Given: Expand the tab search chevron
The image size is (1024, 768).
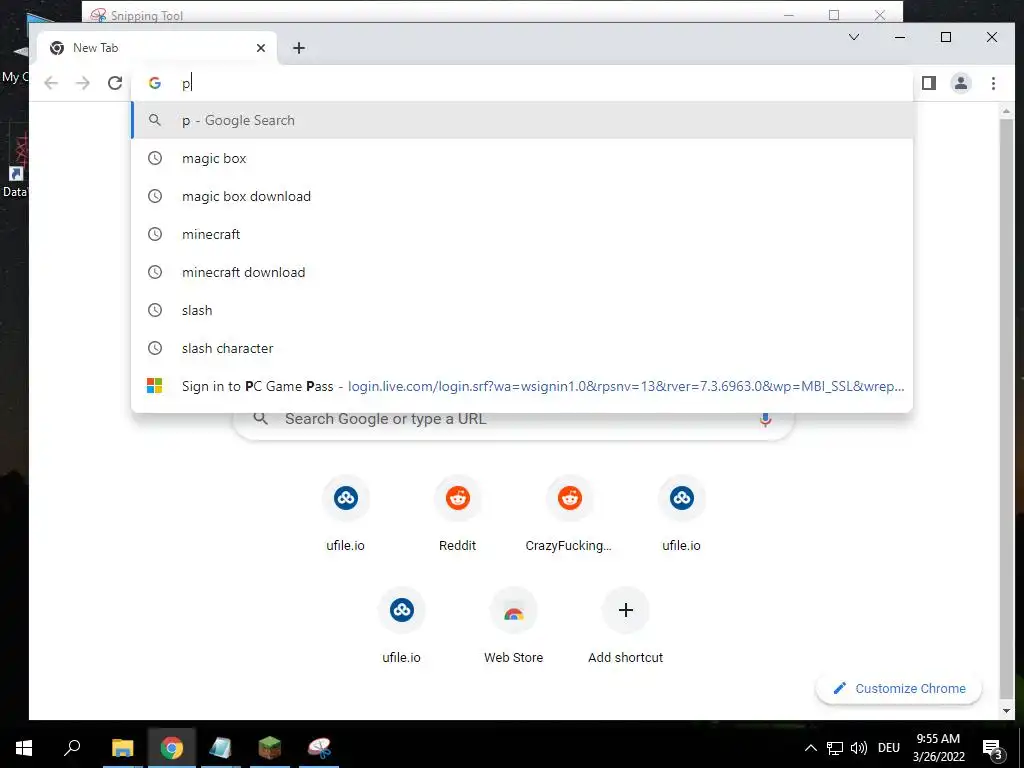Looking at the screenshot, I should 854,37.
